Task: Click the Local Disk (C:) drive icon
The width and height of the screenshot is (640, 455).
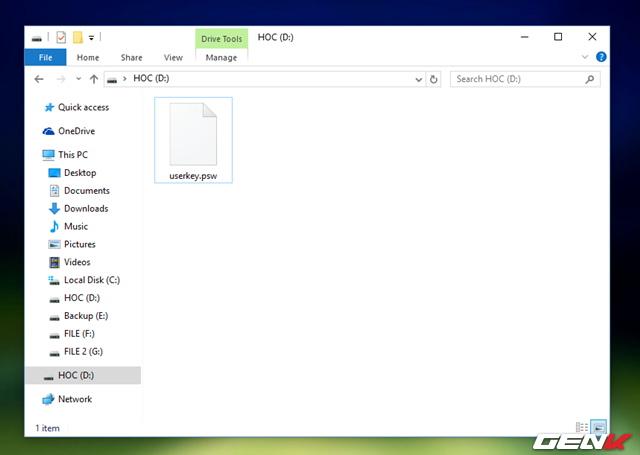Action: coord(54,280)
